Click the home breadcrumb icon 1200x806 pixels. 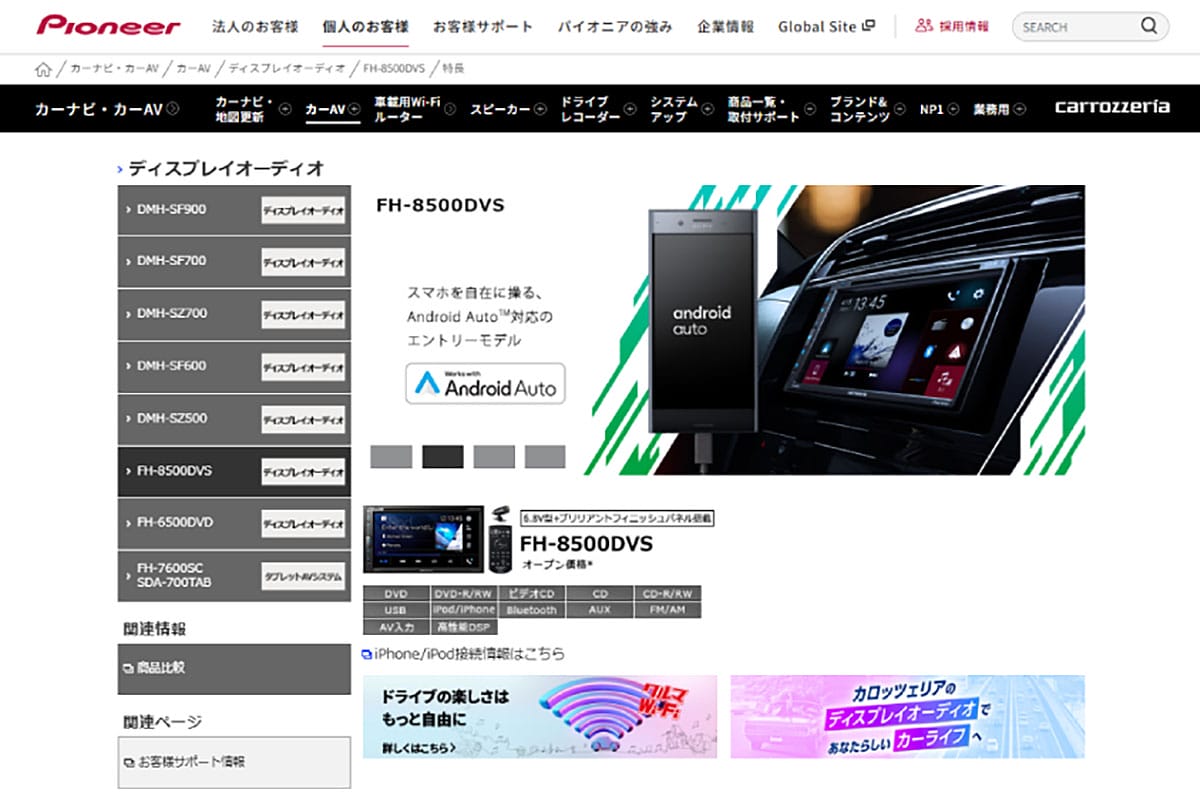tap(43, 69)
